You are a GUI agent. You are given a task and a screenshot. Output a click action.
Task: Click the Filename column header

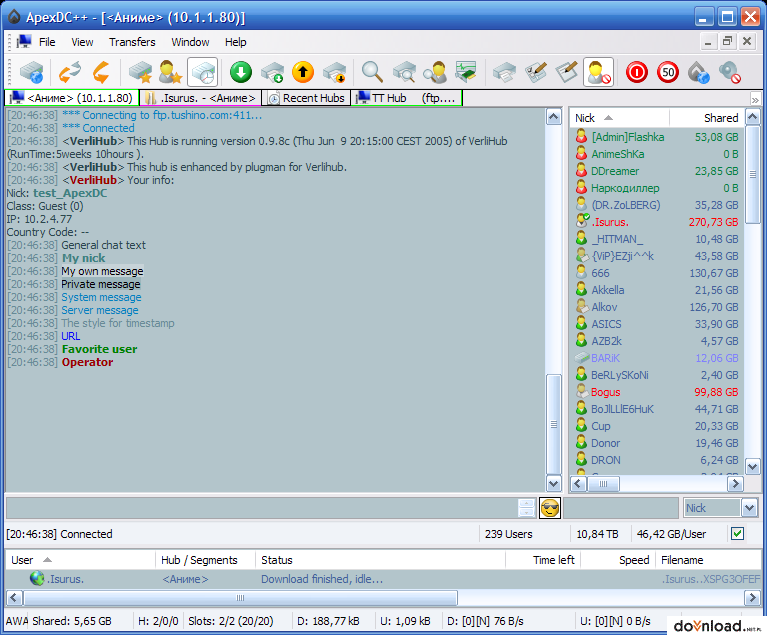[x=708, y=560]
